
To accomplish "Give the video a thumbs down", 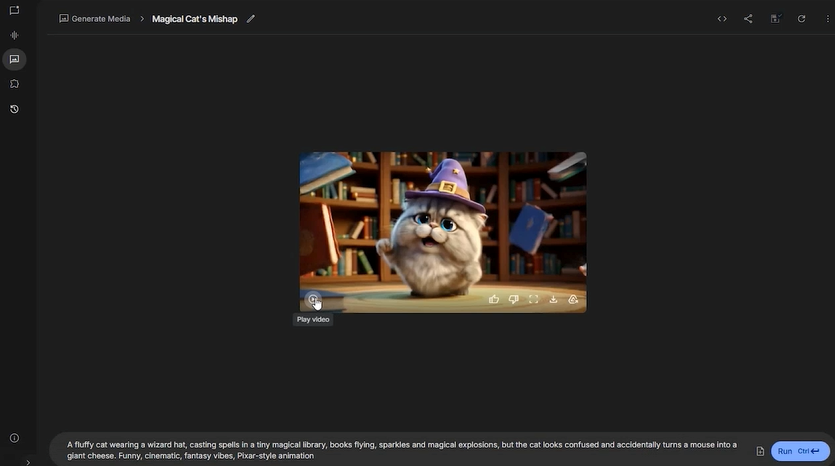I will pyautogui.click(x=513, y=299).
